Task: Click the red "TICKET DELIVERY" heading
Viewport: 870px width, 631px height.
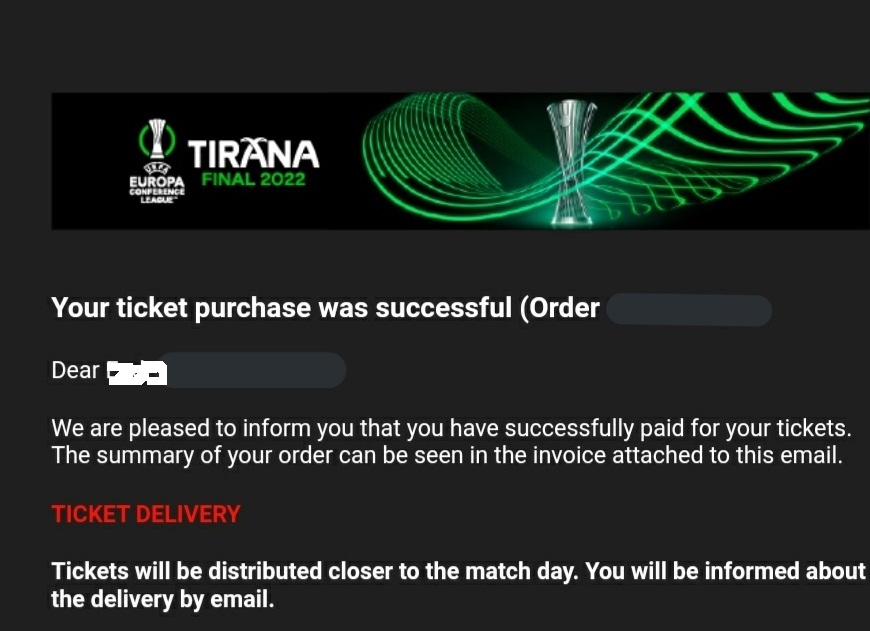Action: tap(146, 514)
